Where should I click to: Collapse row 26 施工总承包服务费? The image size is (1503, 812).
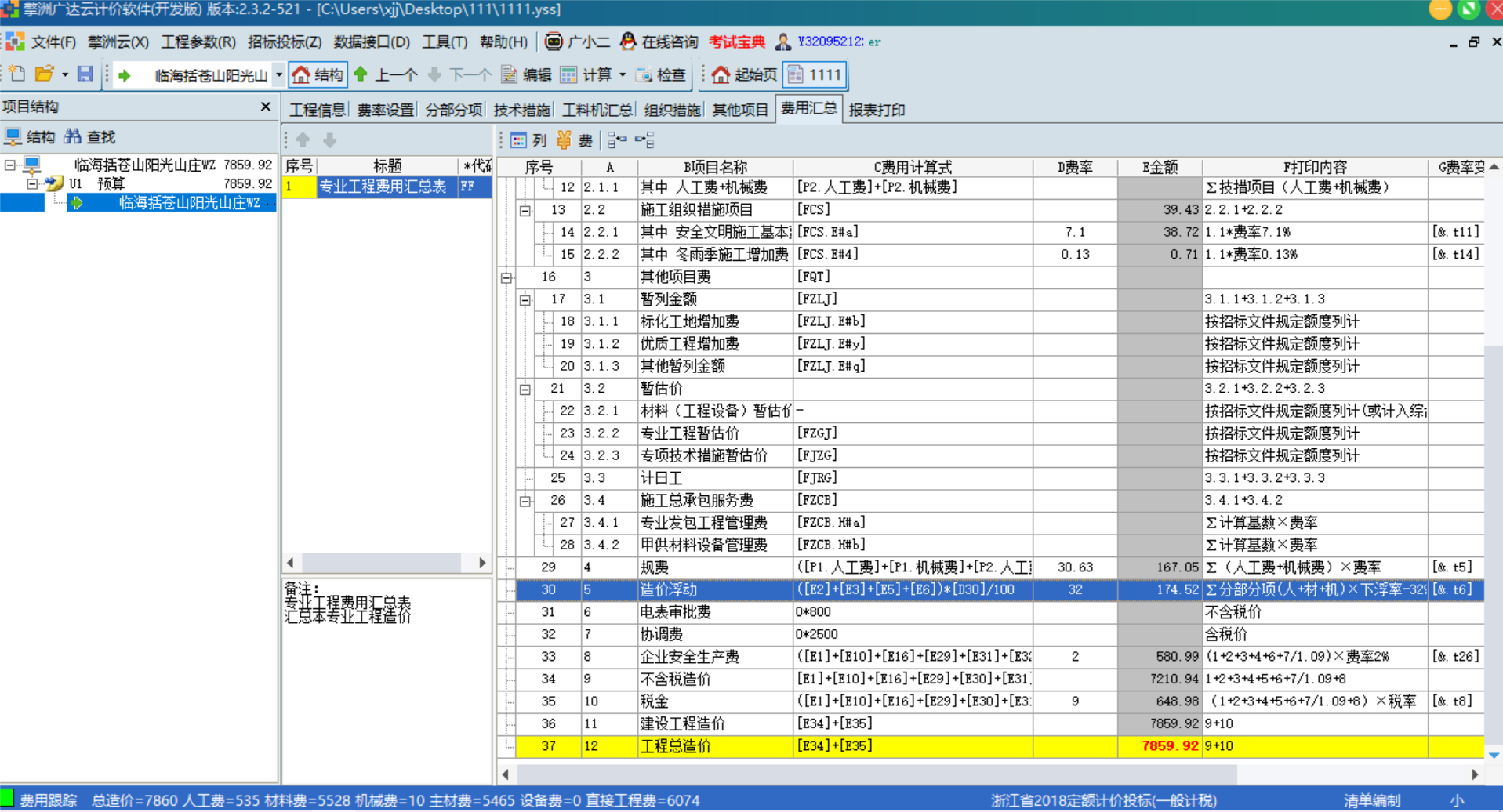point(525,501)
